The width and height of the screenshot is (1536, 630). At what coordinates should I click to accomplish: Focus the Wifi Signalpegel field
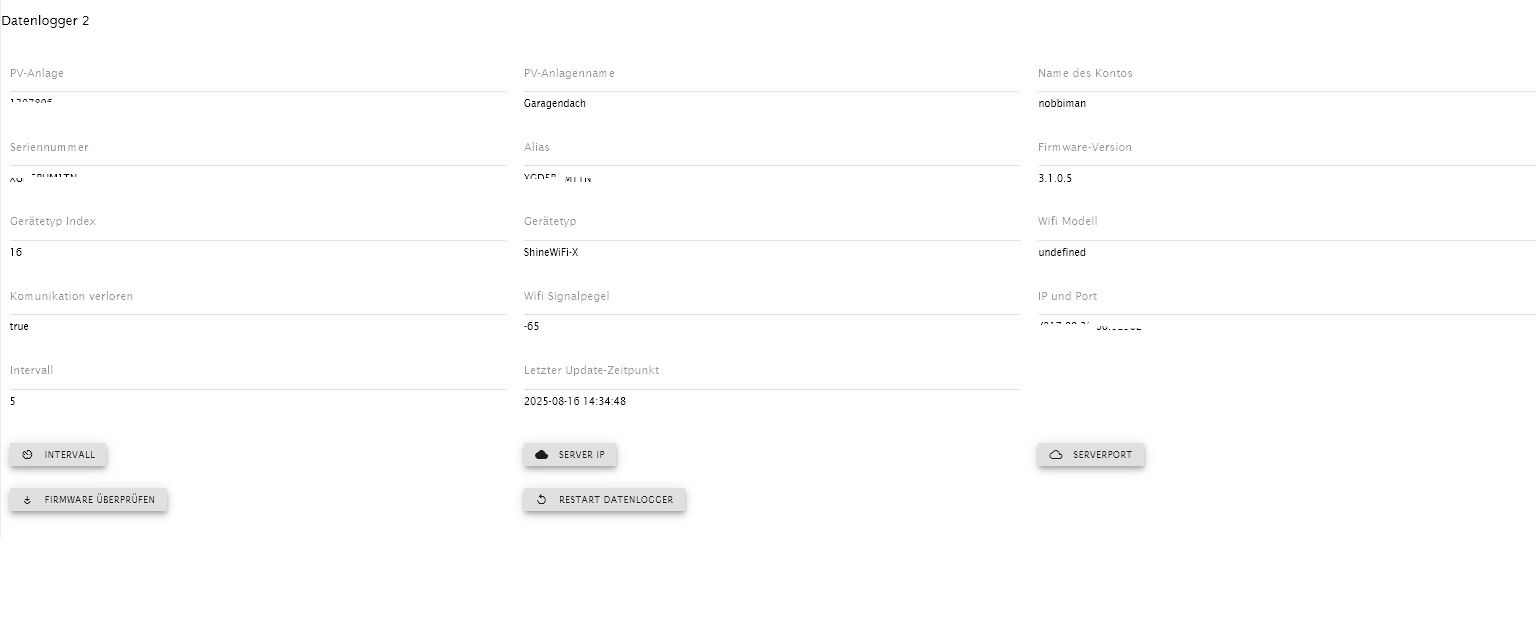point(771,326)
